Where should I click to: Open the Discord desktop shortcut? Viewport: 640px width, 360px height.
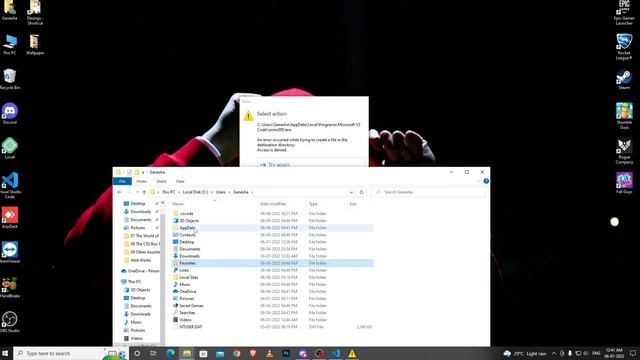click(x=10, y=113)
